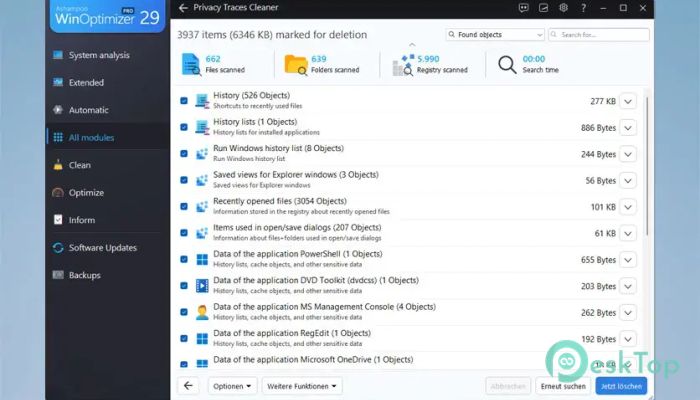Expand the History lists 886 Bytes row
700x400 pixels.
coord(628,128)
